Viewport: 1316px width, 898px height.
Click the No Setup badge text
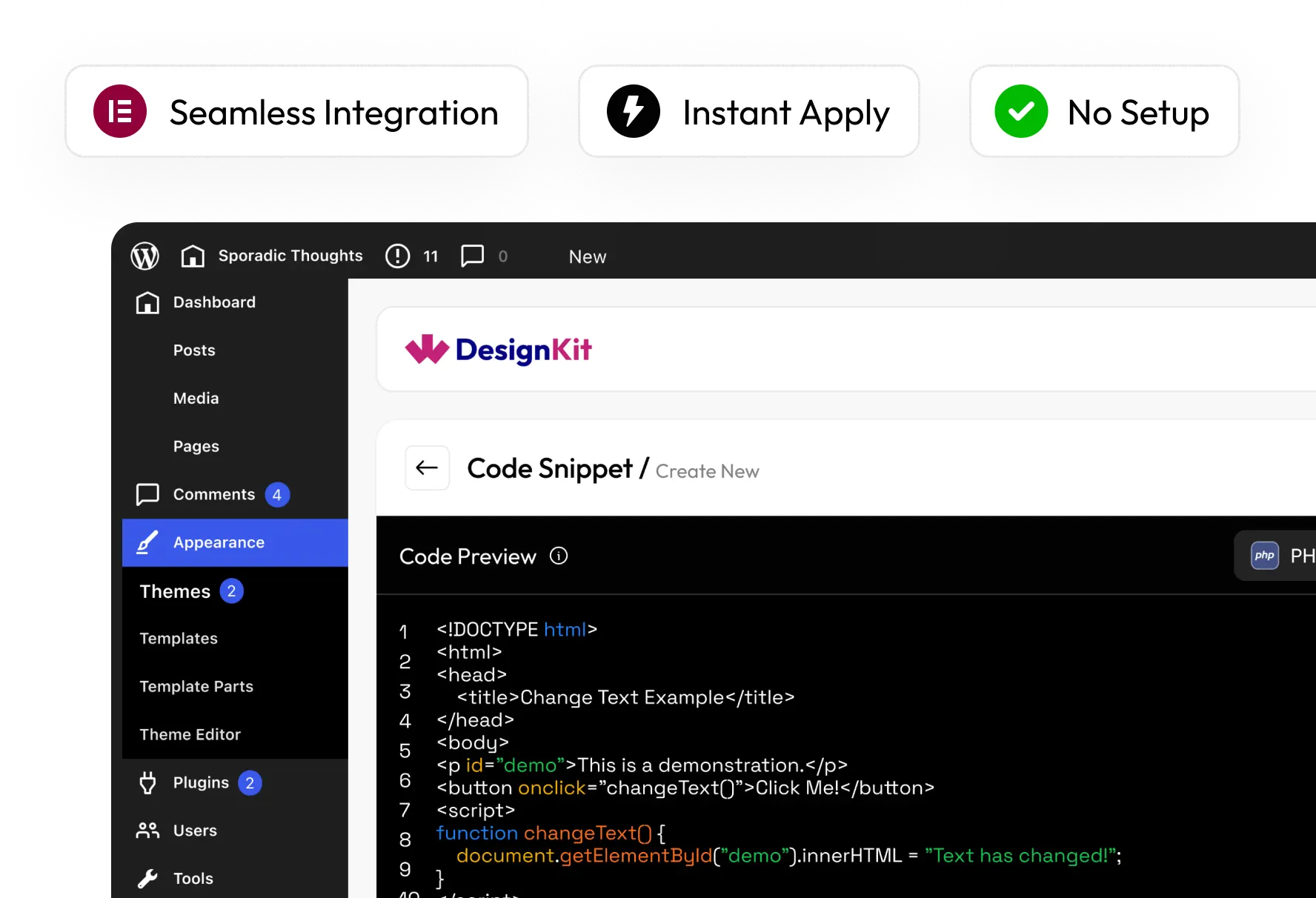tap(1138, 113)
